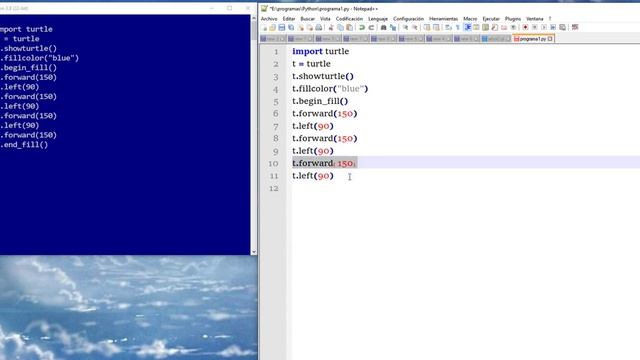Image resolution: width=640 pixels, height=360 pixels.
Task: Click the Replace toolbar icon
Action: (393, 27)
